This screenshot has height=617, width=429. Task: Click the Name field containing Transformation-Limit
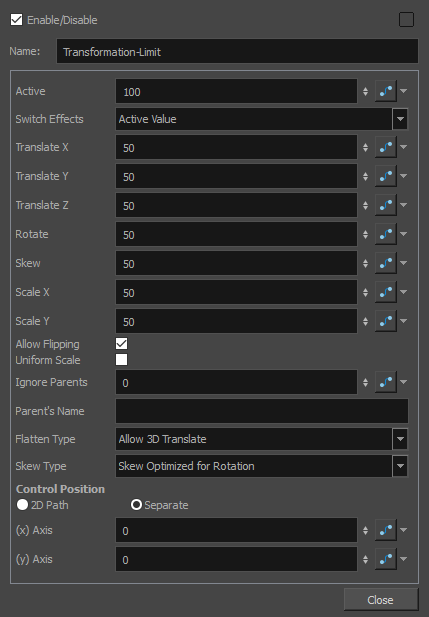(x=237, y=52)
